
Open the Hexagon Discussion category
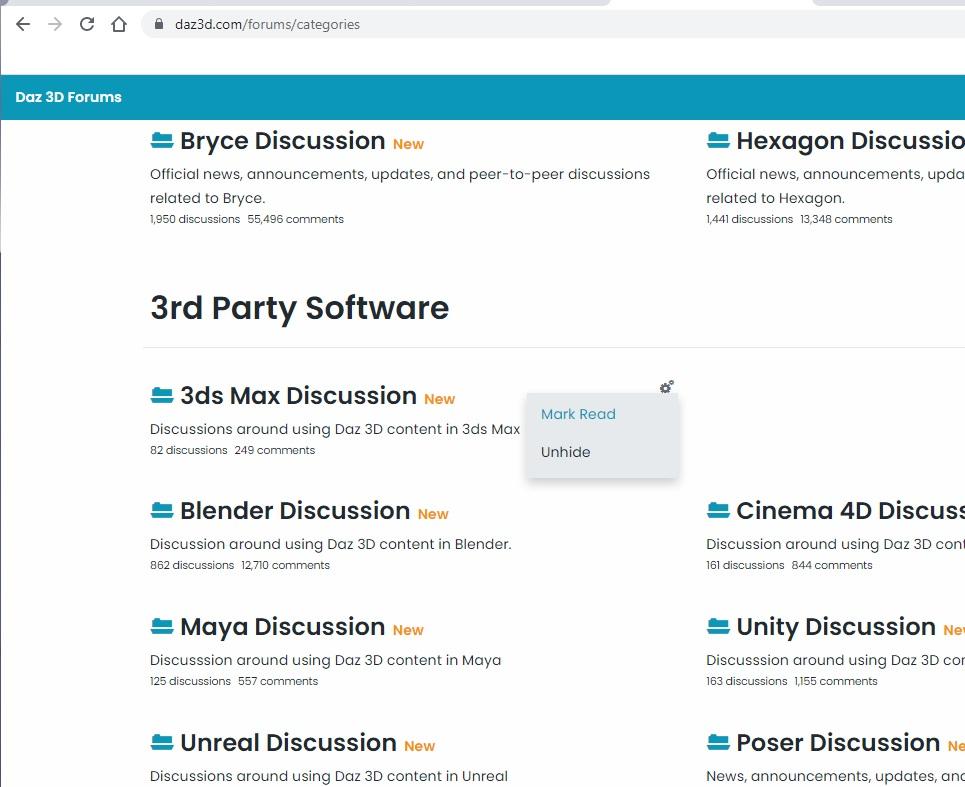(851, 141)
